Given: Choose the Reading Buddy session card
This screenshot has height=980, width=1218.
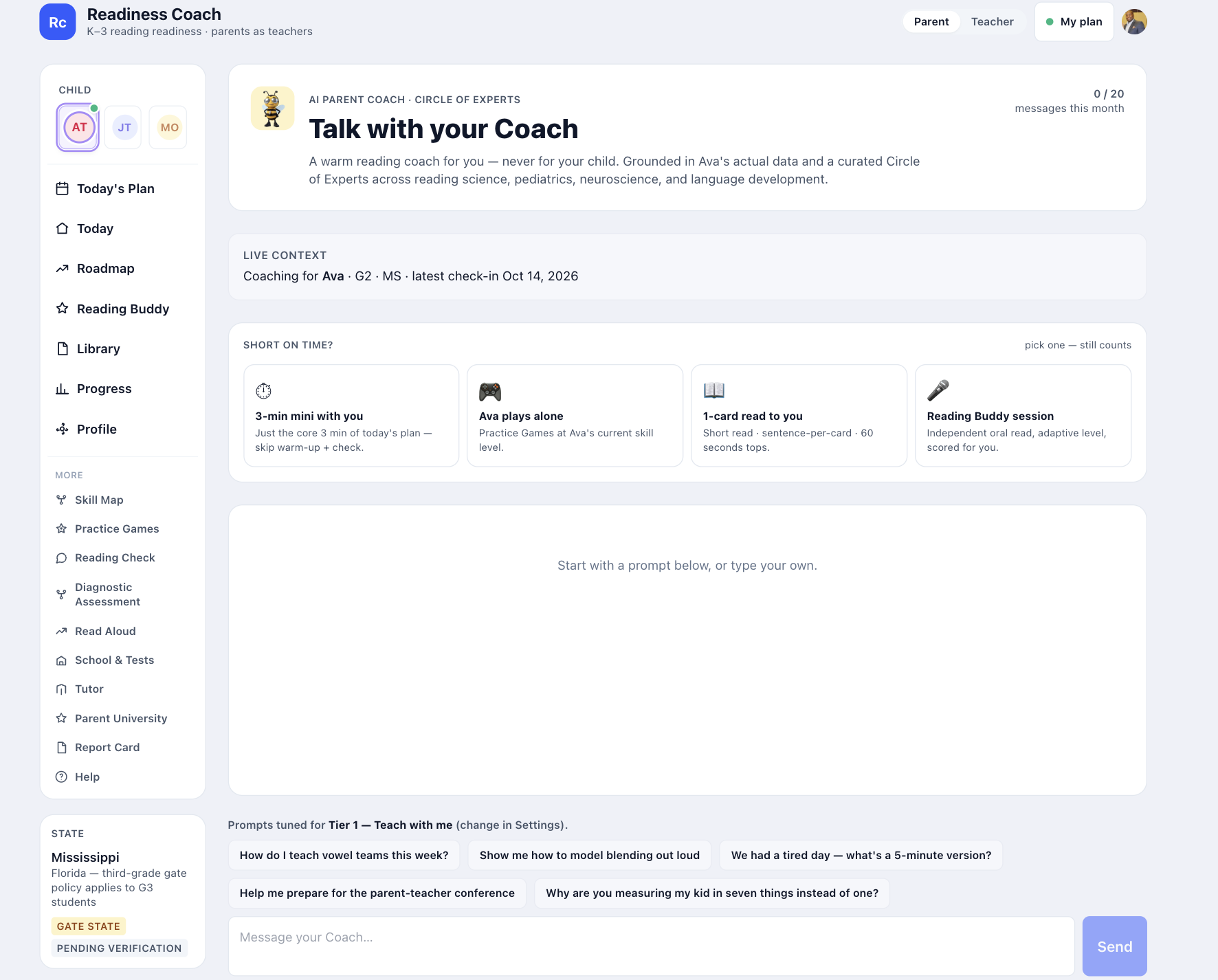Looking at the screenshot, I should (x=1023, y=416).
